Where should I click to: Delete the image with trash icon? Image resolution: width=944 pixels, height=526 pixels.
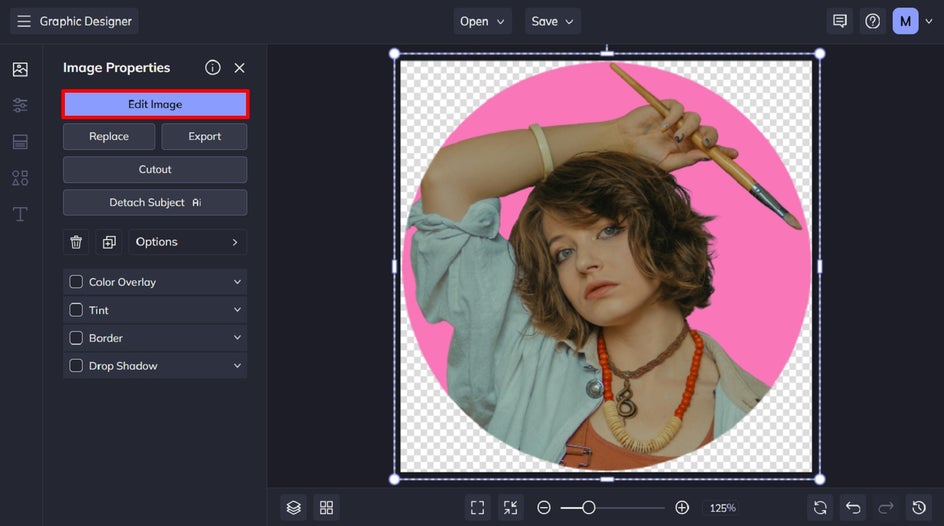[x=76, y=242]
